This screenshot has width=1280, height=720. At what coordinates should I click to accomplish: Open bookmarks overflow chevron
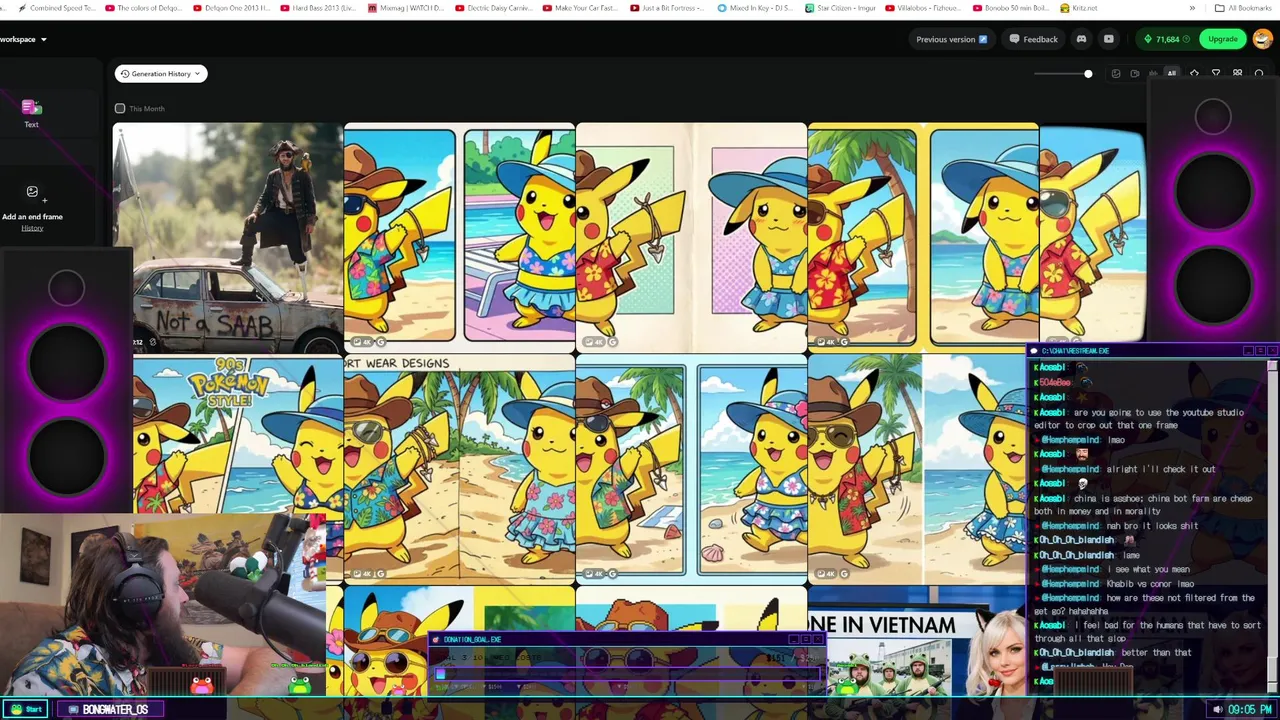1192,8
